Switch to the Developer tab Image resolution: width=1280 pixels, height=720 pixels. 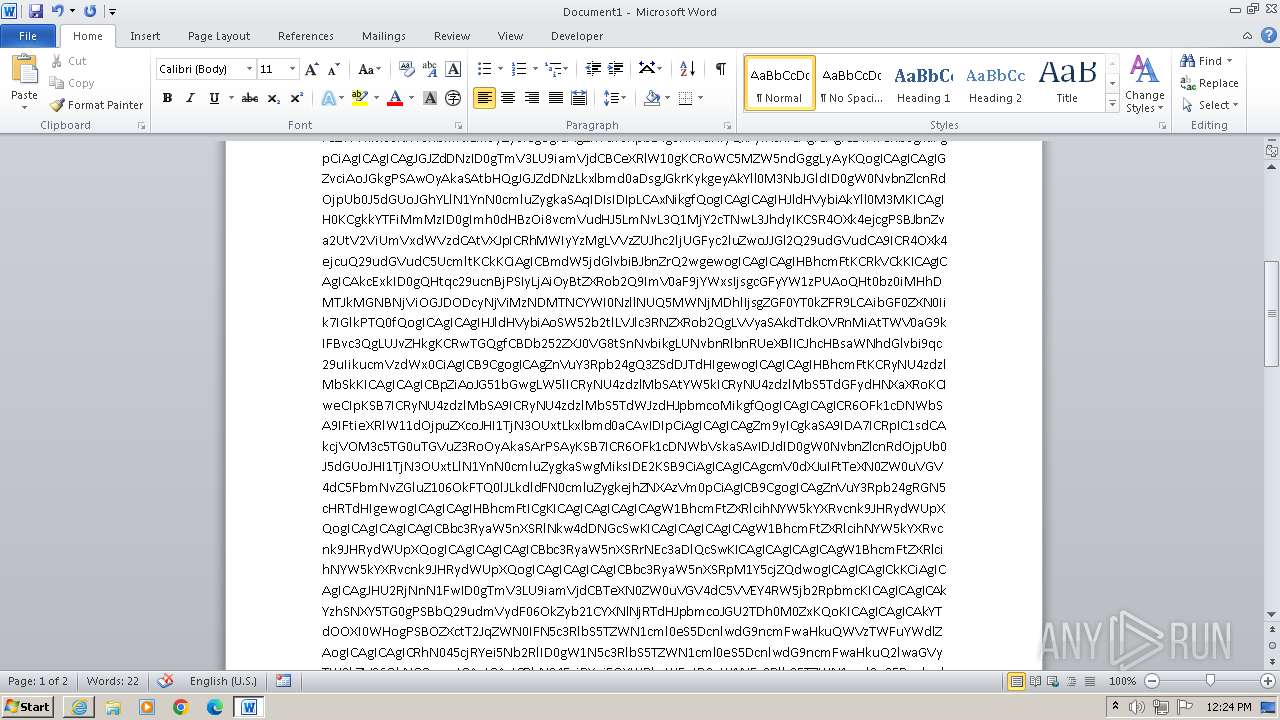coord(577,36)
